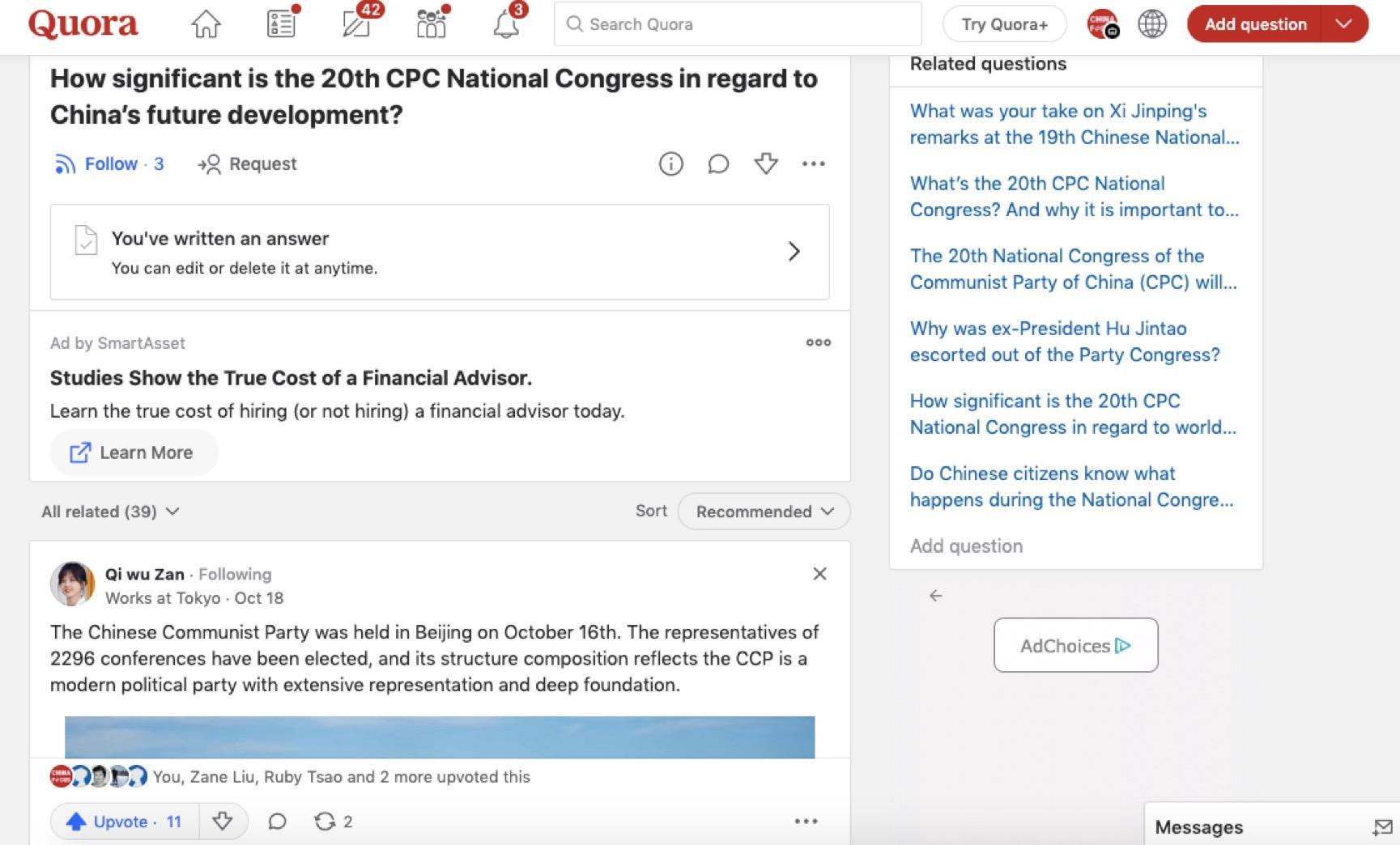Open the Add question dropdown arrow
1400x845 pixels.
(1343, 24)
